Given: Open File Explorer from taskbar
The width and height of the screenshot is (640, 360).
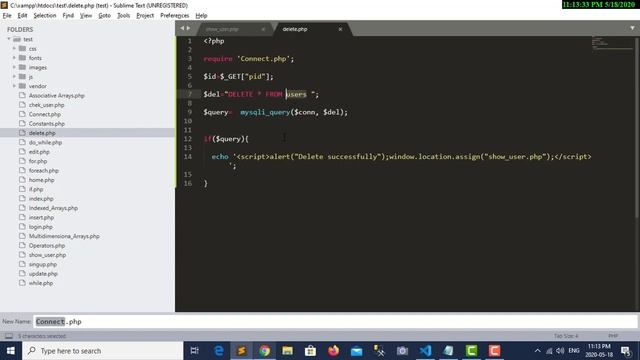Looking at the screenshot, I should click(287, 351).
